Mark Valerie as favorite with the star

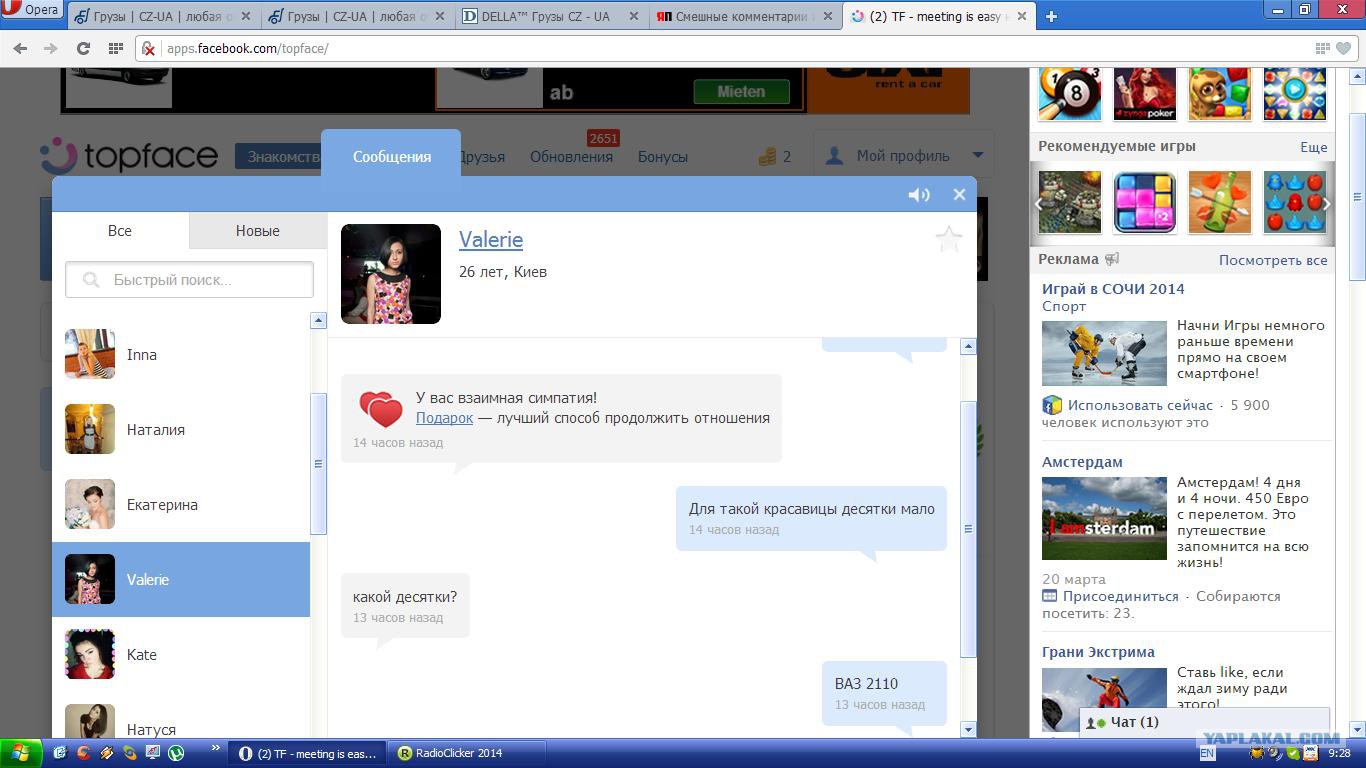click(948, 239)
